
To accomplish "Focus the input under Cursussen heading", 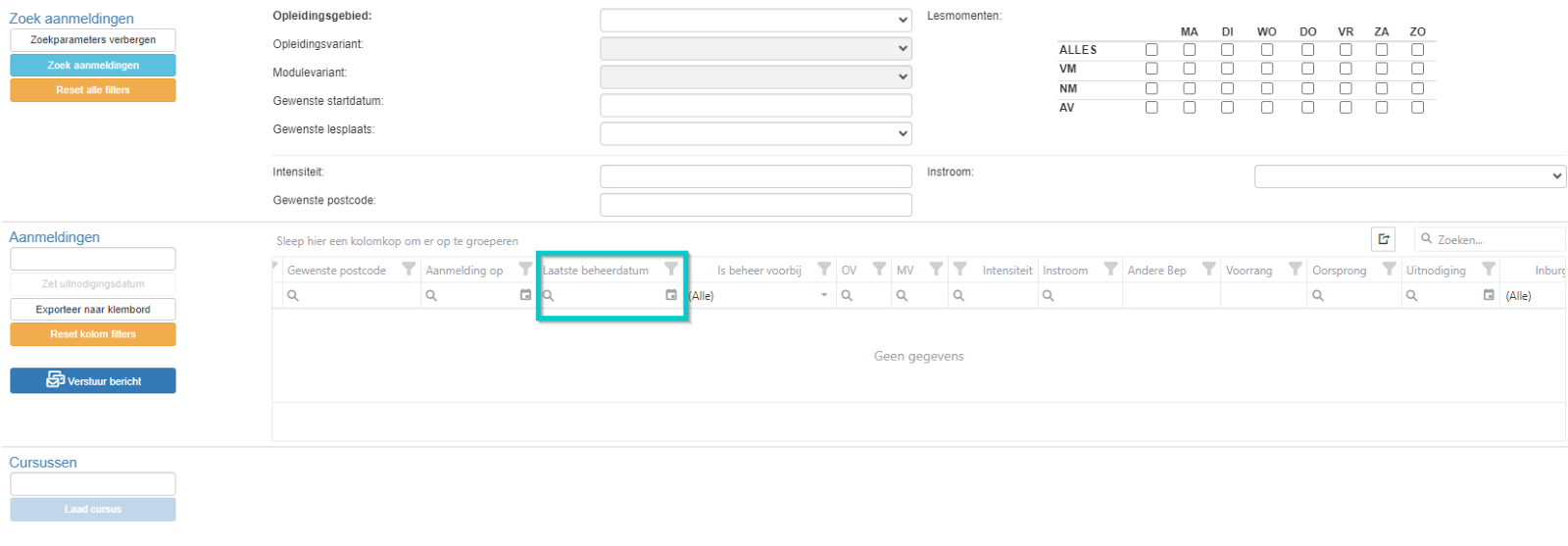I will point(93,484).
